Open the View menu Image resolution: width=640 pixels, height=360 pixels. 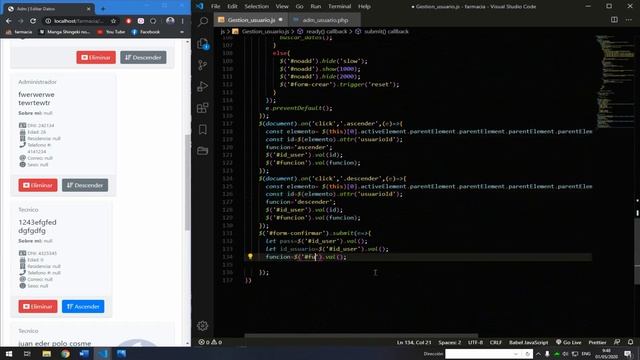click(x=282, y=7)
